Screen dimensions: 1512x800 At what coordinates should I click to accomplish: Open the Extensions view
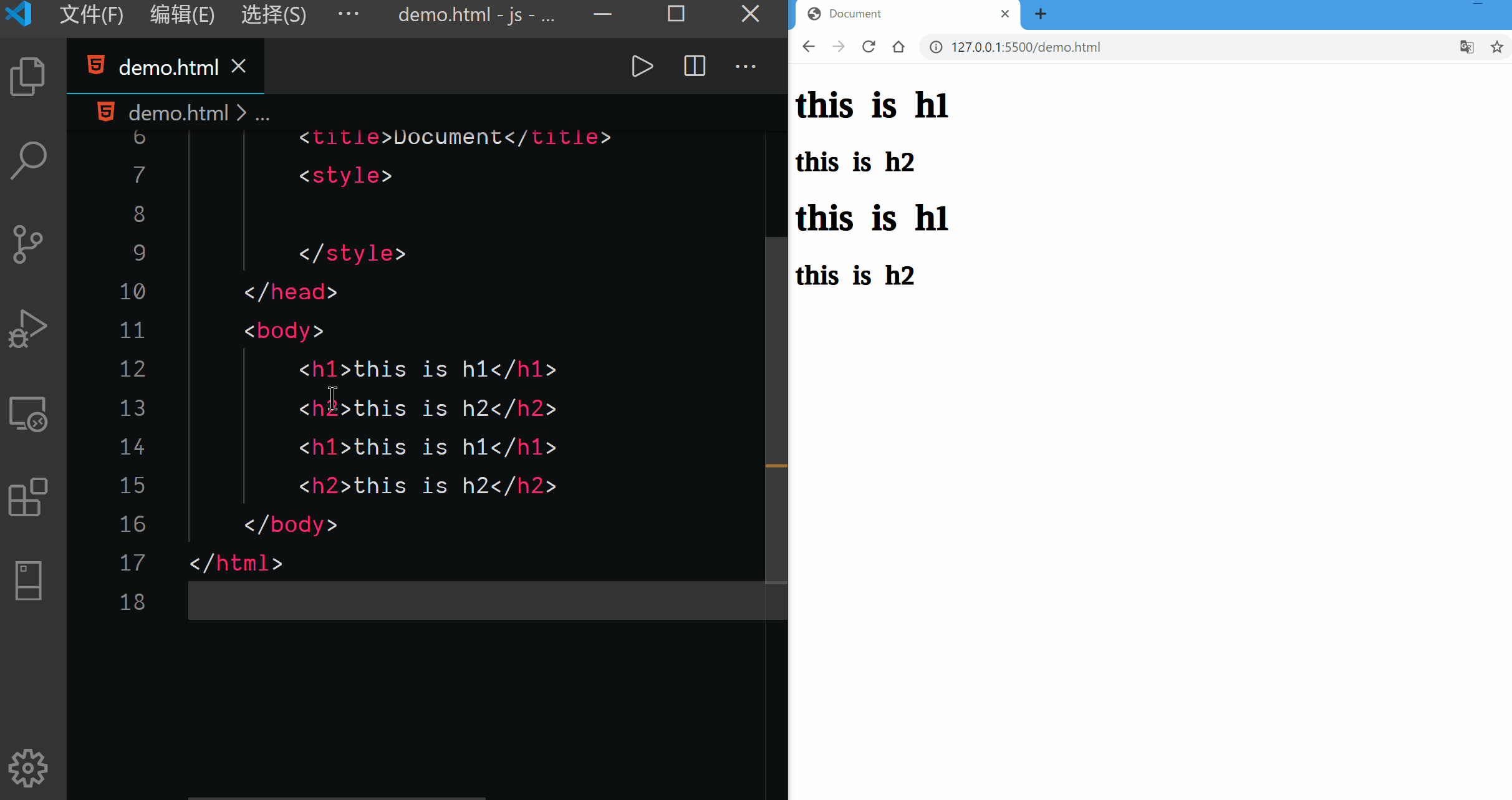pyautogui.click(x=27, y=497)
